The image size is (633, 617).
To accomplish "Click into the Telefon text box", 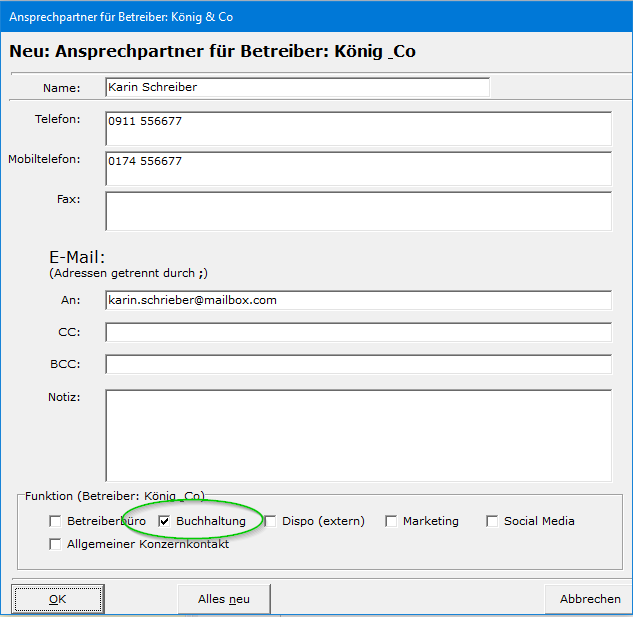I will 357,128.
